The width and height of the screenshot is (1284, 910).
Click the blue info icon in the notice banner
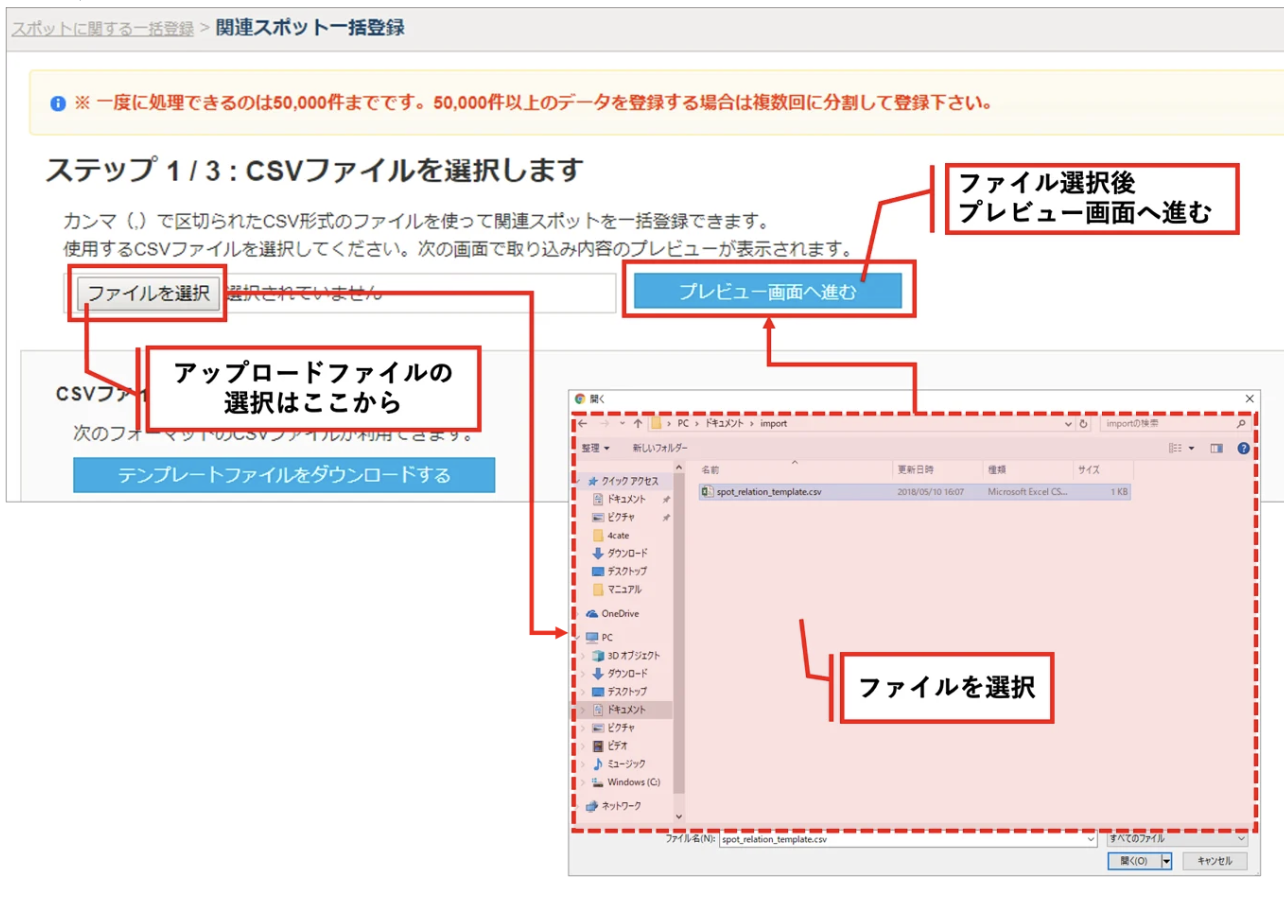58,103
